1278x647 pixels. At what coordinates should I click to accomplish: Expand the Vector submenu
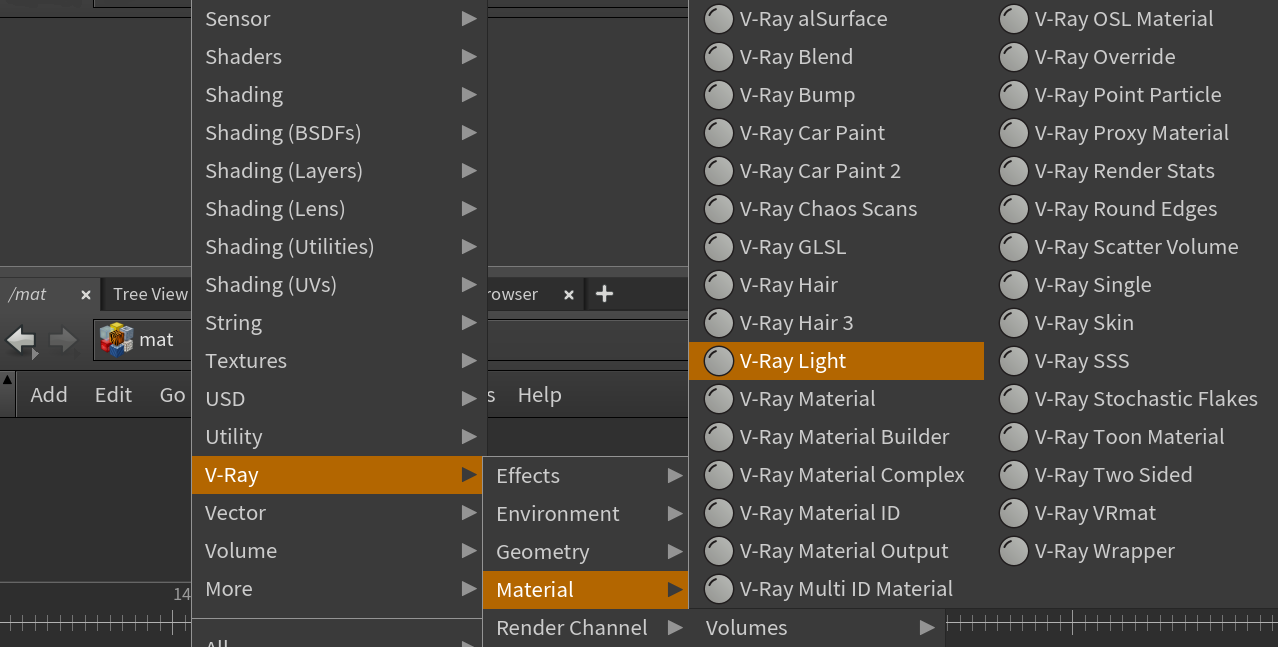coord(339,513)
